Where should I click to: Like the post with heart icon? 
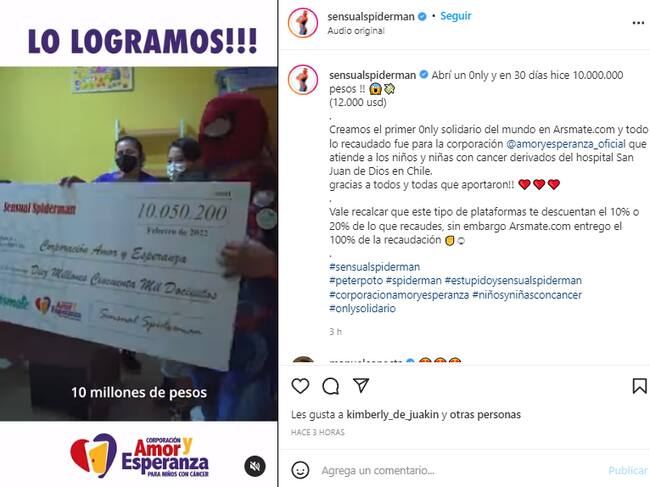click(x=300, y=386)
